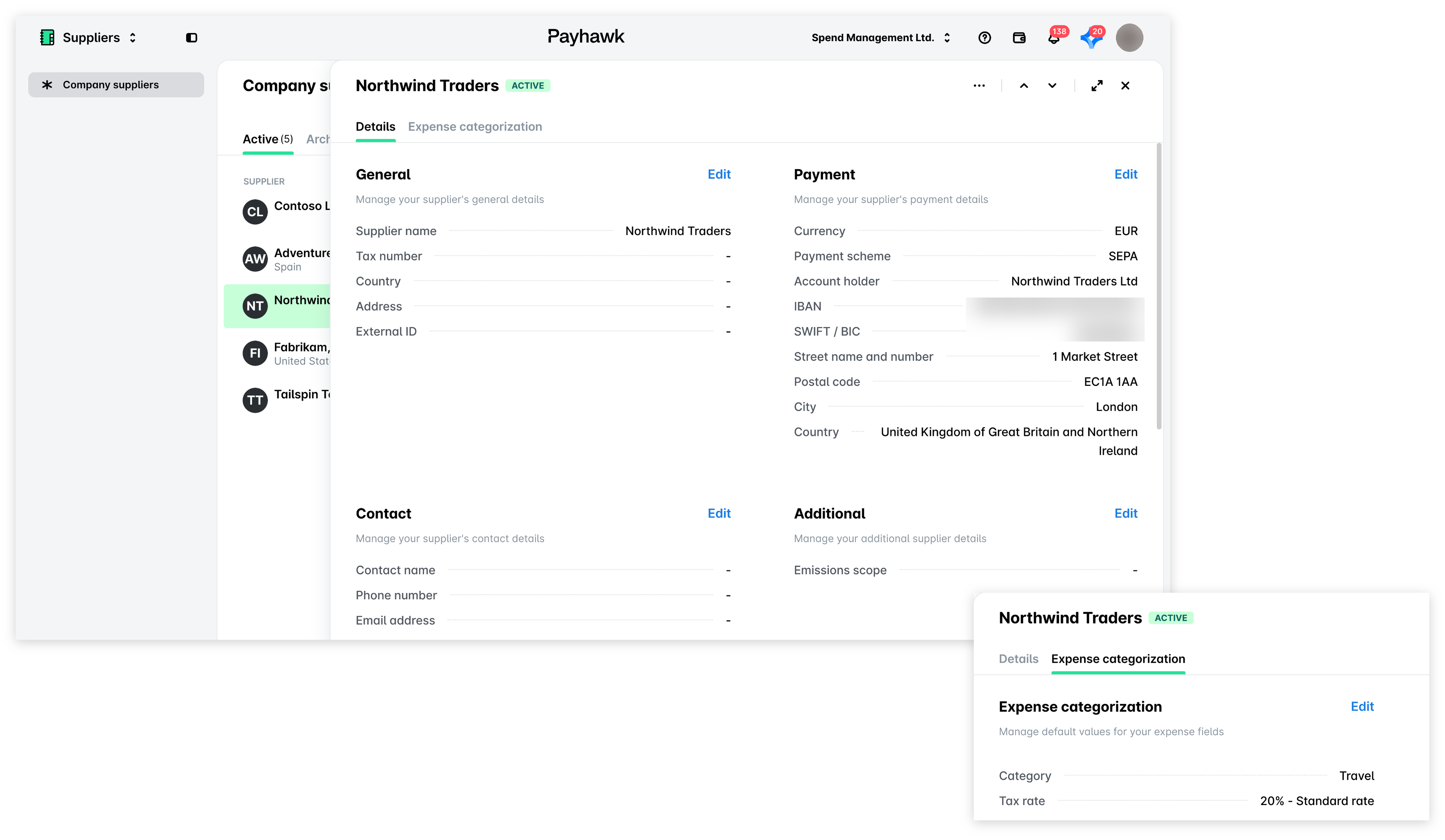Viewport: 1445px width, 840px height.
Task: Click the Postal code value EC1A 1AA
Action: tap(1110, 382)
